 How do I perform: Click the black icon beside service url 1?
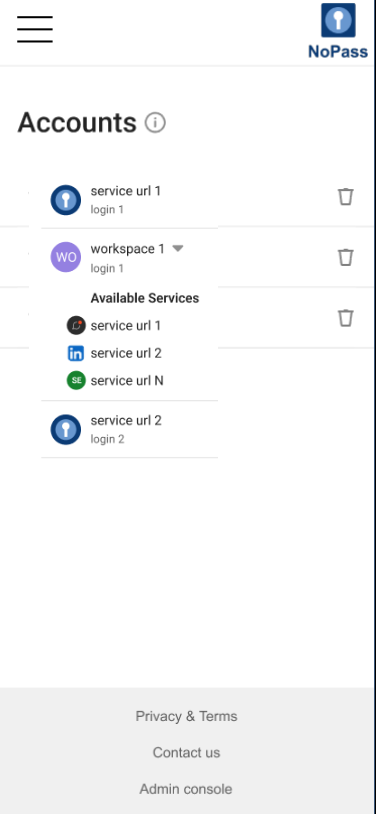coord(76,326)
